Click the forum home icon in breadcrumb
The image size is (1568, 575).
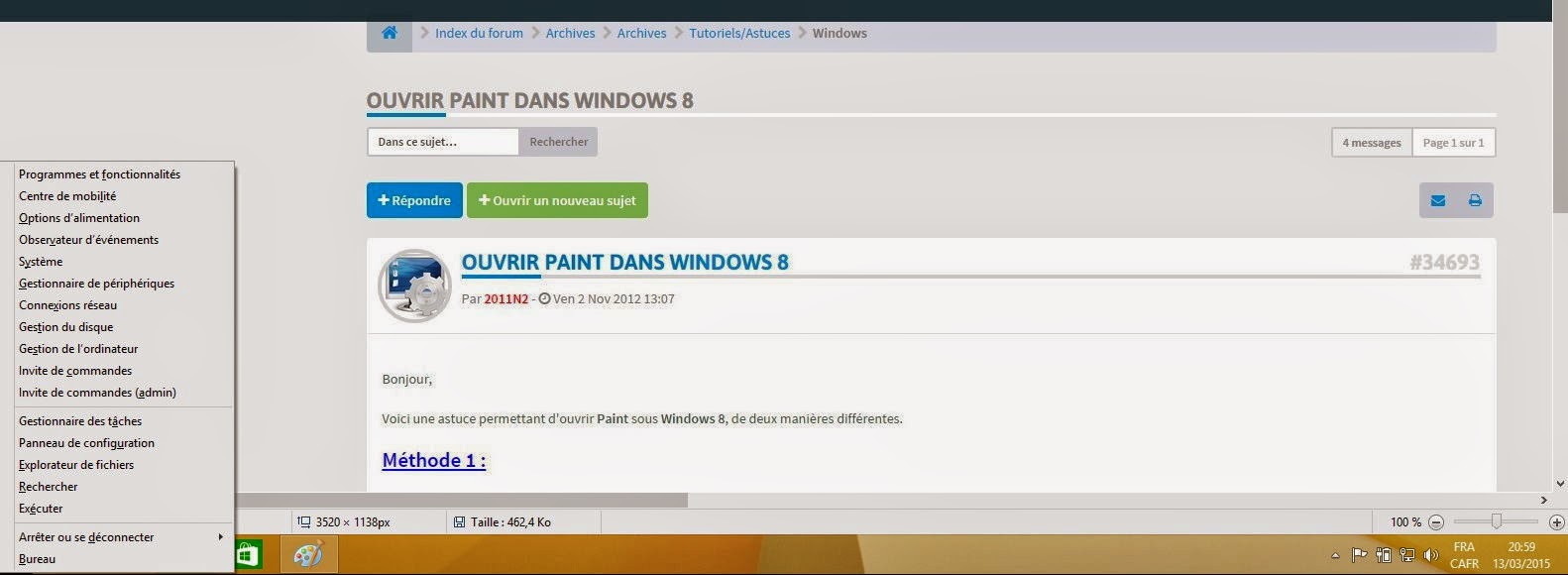[x=390, y=33]
